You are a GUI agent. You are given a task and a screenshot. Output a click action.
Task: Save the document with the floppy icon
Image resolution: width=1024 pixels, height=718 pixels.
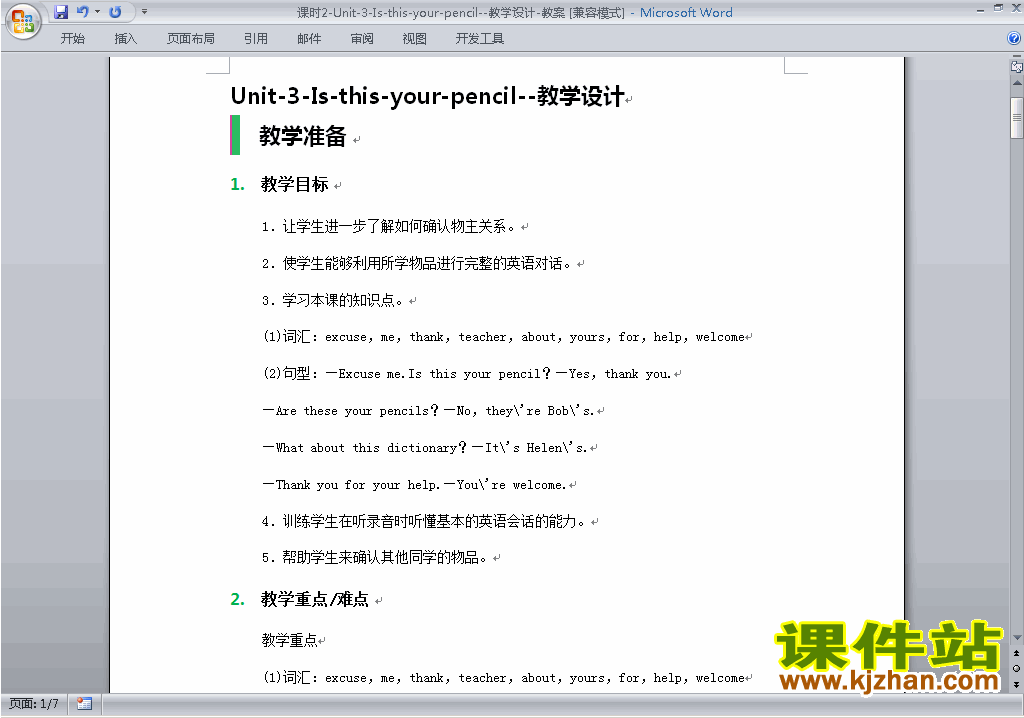[61, 12]
